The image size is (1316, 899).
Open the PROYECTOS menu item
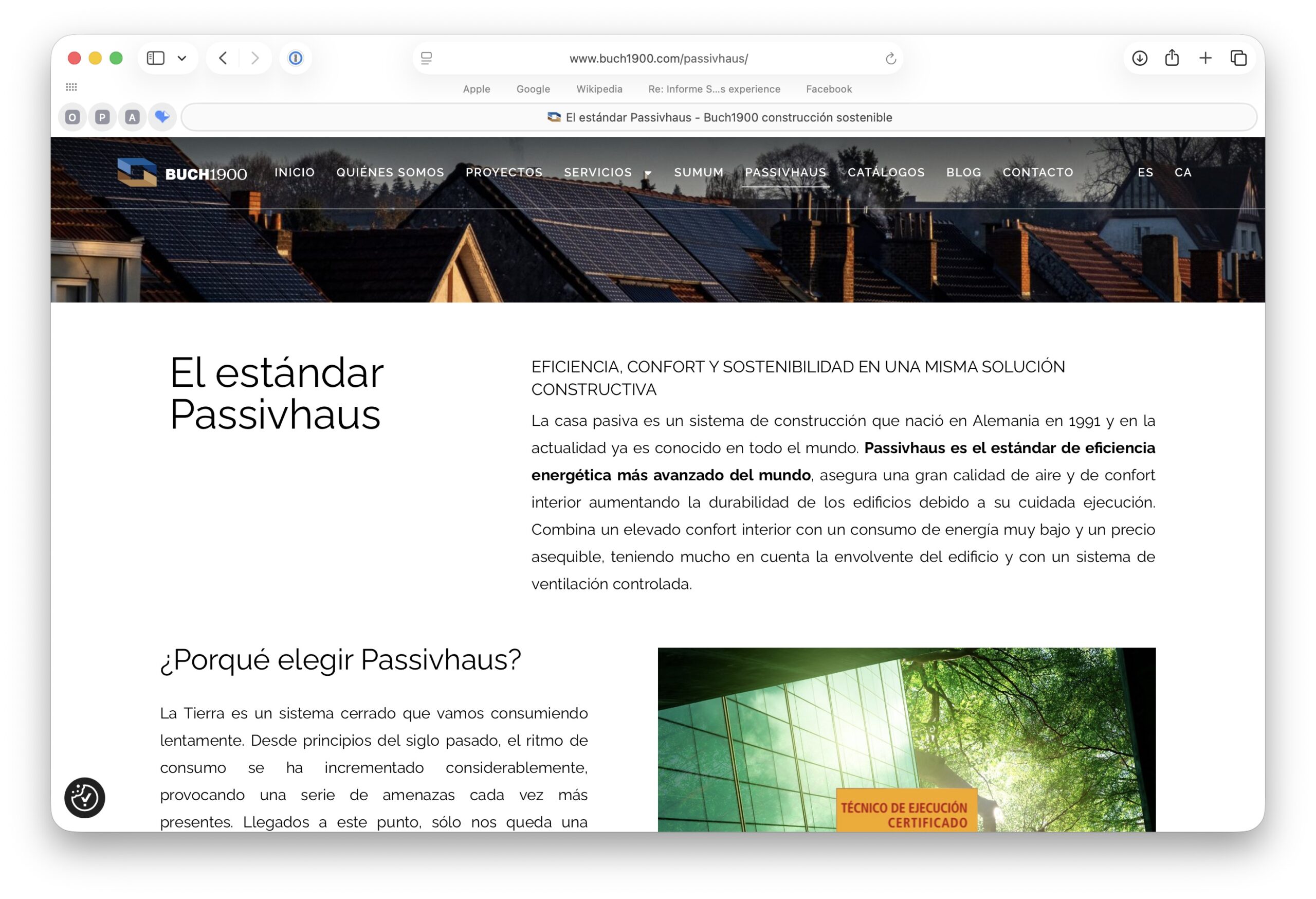[503, 172]
